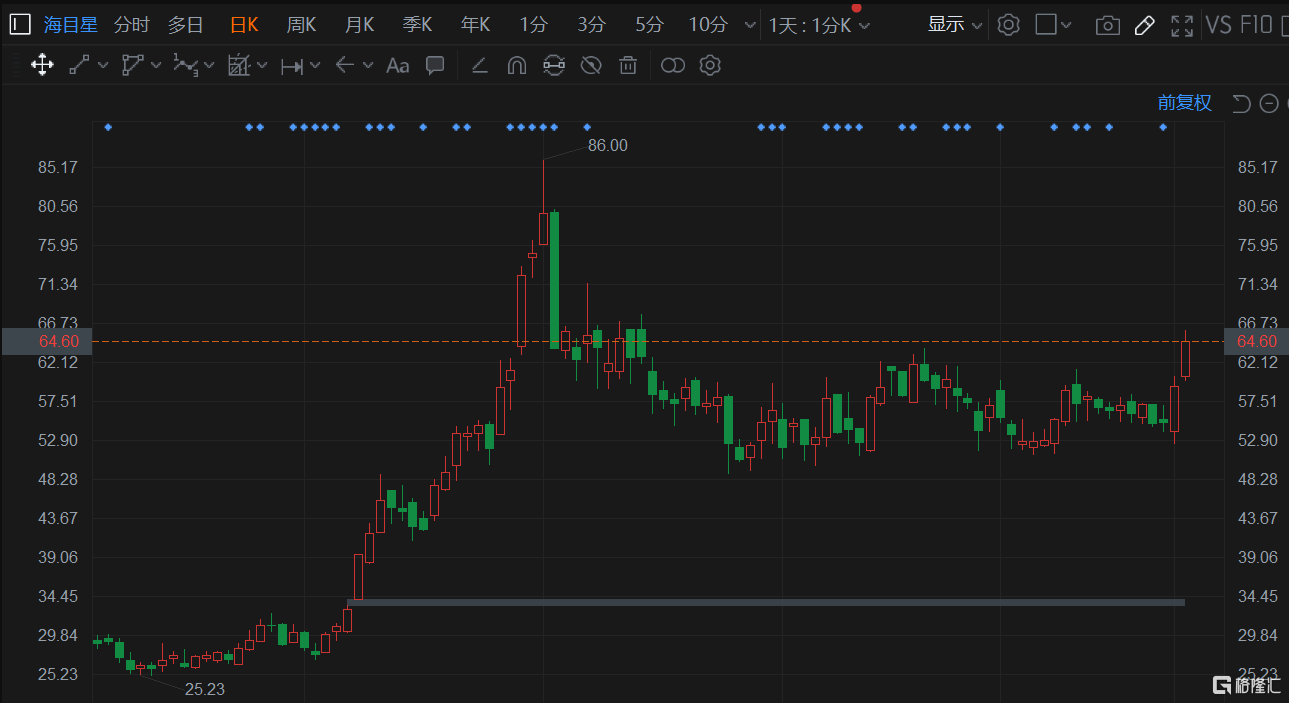
Task: Expand the line tool dropdown arrow
Action: 103,66
